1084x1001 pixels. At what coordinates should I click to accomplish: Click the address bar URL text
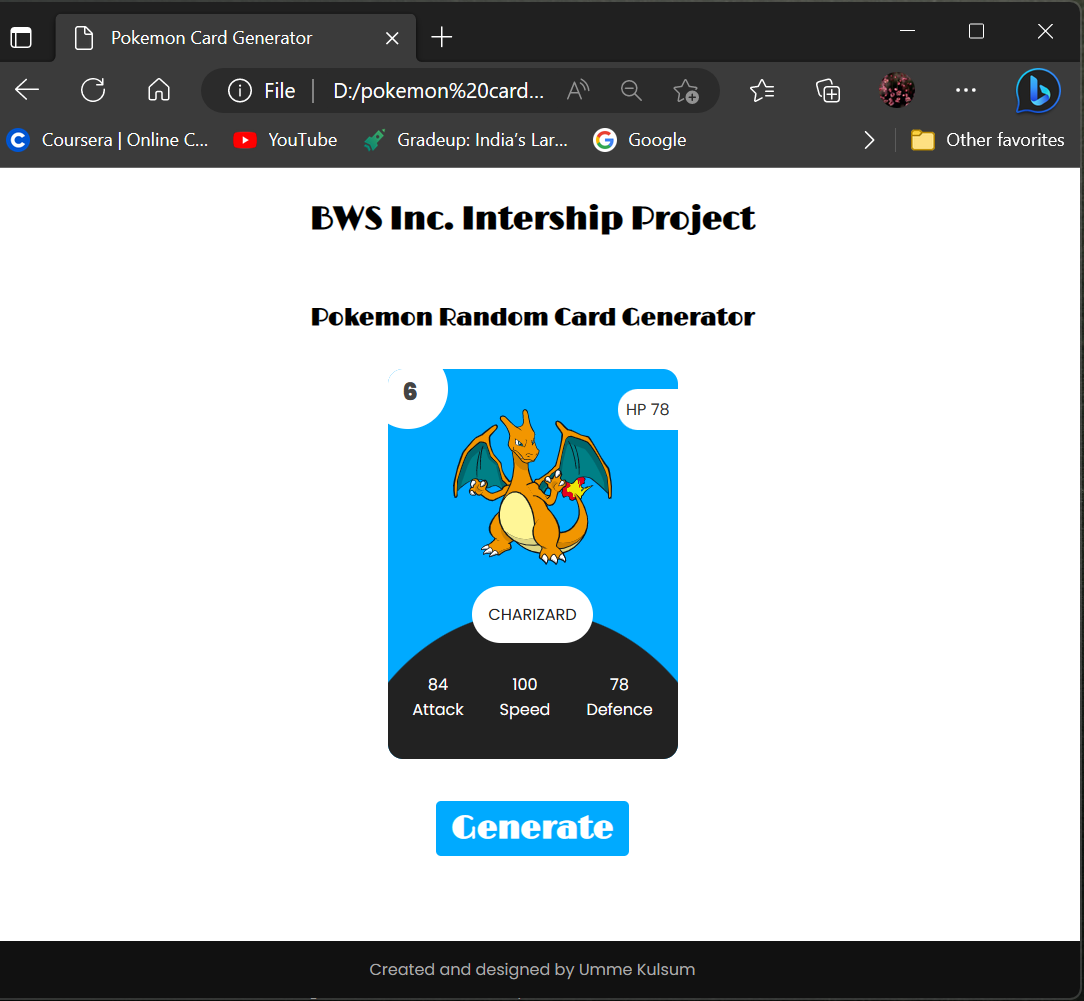click(x=438, y=91)
